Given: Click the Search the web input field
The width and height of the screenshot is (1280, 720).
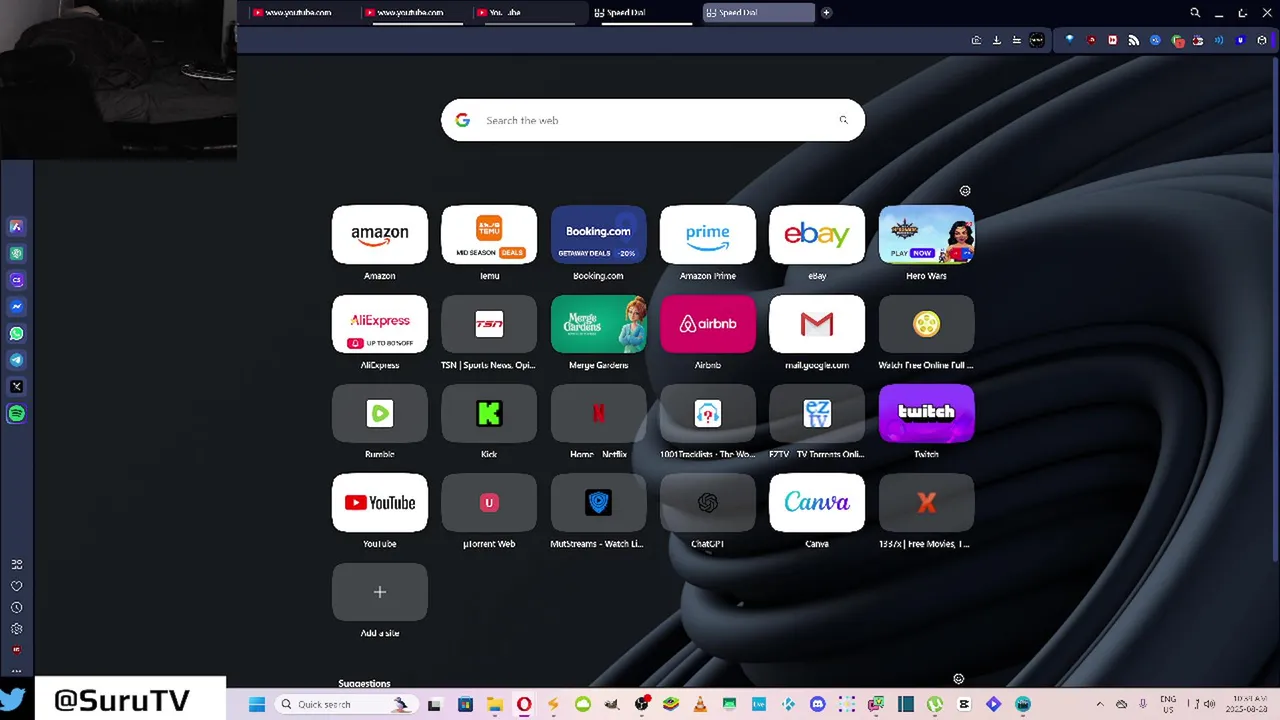Looking at the screenshot, I should click(653, 120).
